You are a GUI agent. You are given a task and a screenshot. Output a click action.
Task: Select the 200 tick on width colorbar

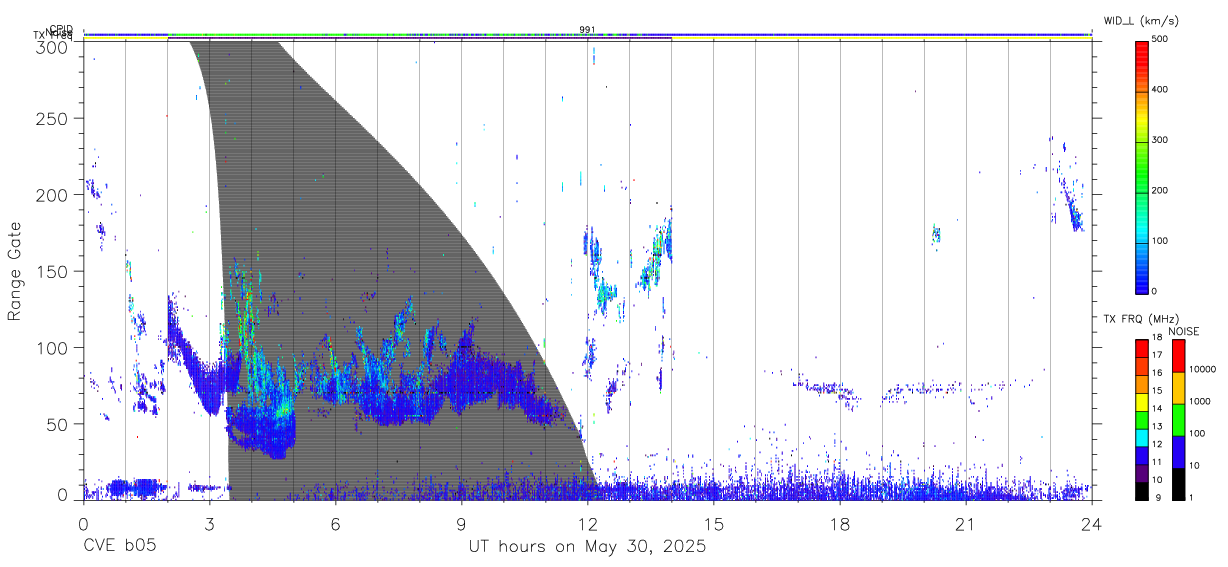(x=1160, y=190)
